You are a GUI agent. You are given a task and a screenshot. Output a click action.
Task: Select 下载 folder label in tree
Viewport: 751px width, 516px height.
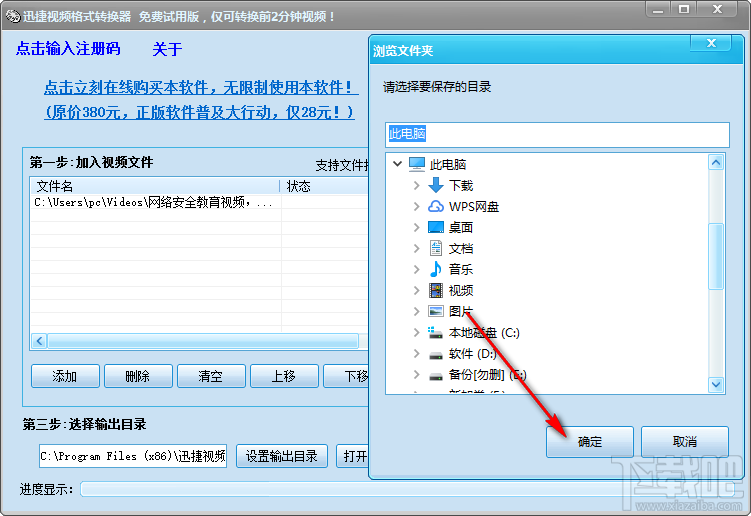pos(461,185)
